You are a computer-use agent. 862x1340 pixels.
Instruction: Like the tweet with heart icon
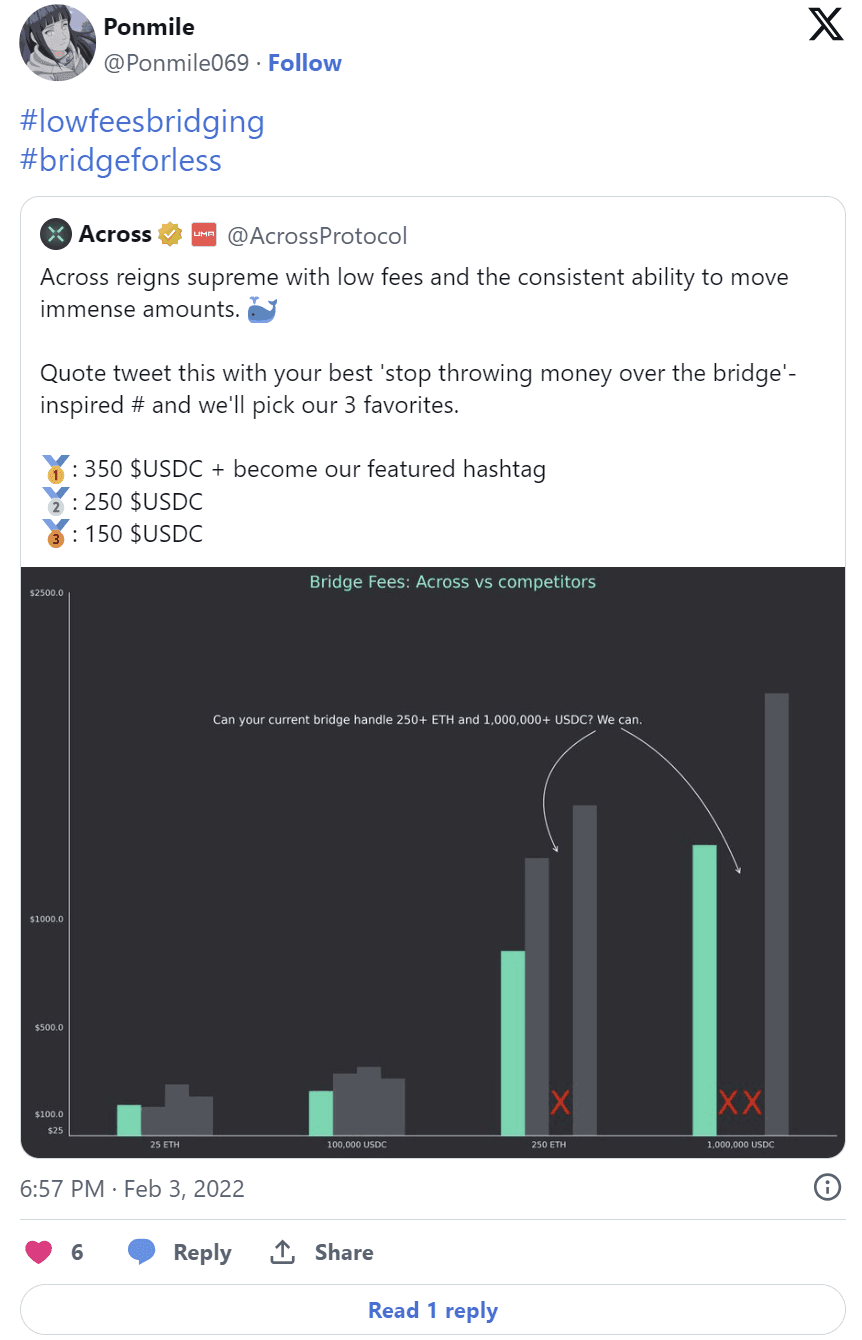[x=40, y=1252]
